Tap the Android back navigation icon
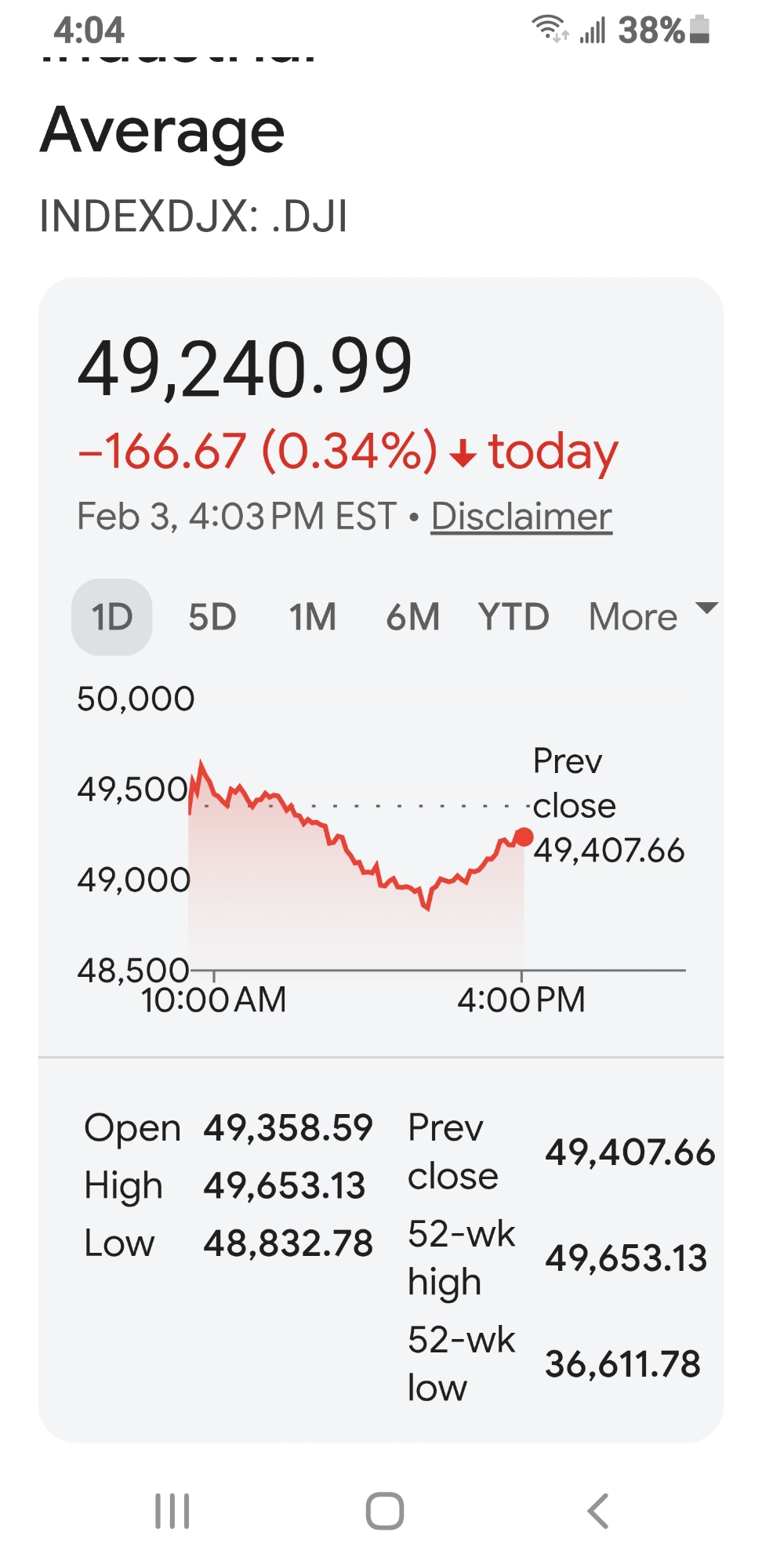The image size is (762, 1568). tap(598, 1511)
